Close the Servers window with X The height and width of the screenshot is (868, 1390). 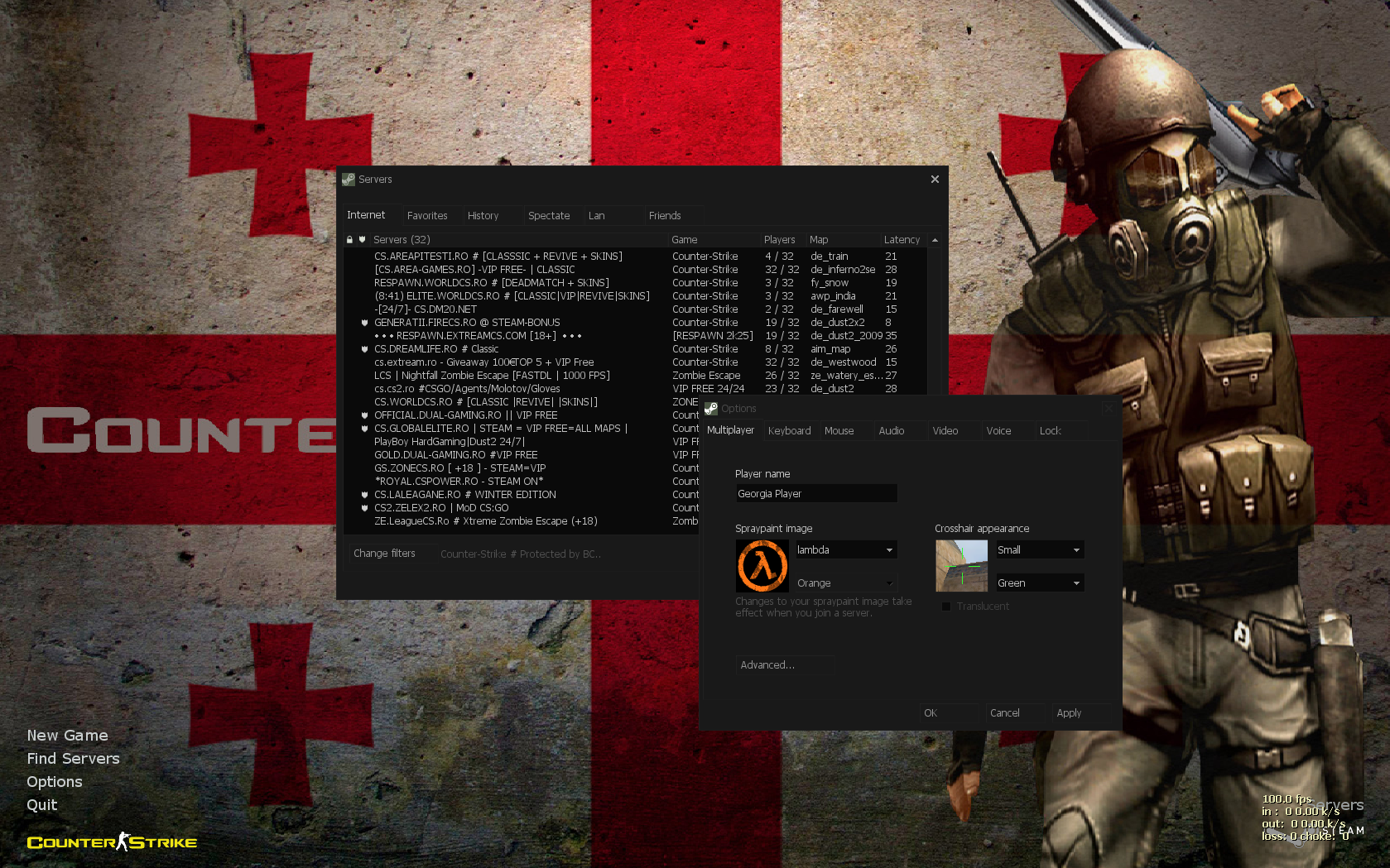coord(935,180)
